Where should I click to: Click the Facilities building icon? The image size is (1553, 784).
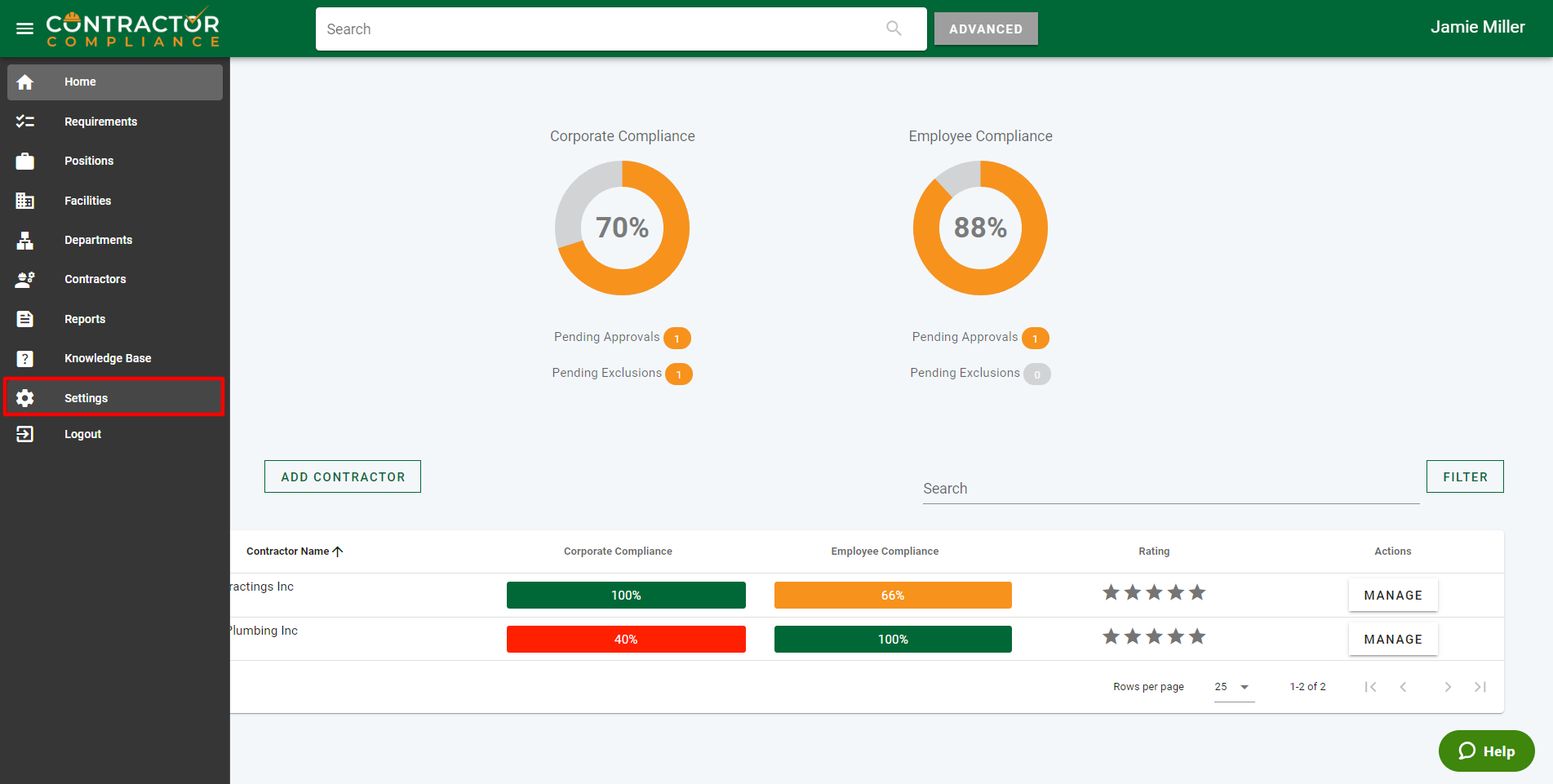(25, 201)
